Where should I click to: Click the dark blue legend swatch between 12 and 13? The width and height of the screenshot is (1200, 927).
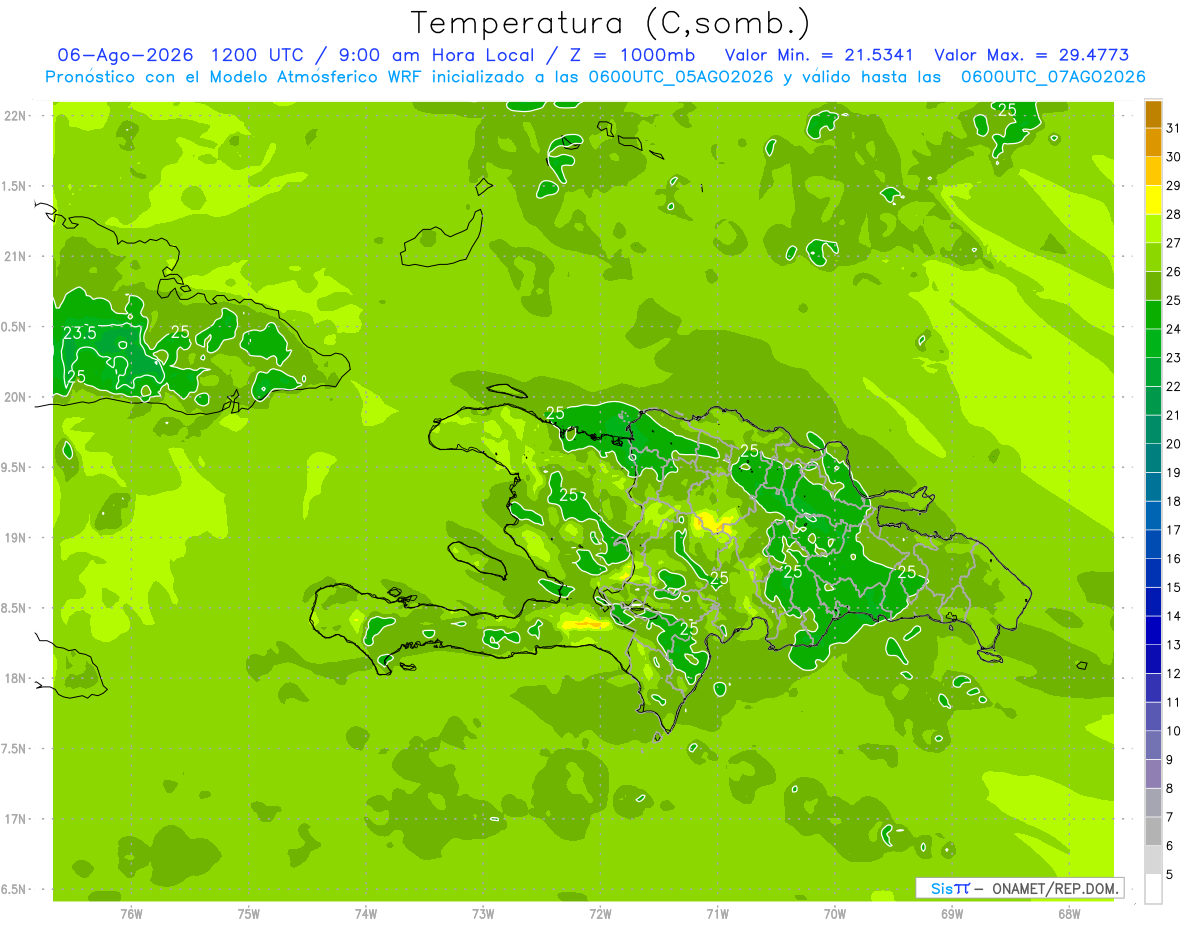(1153, 659)
